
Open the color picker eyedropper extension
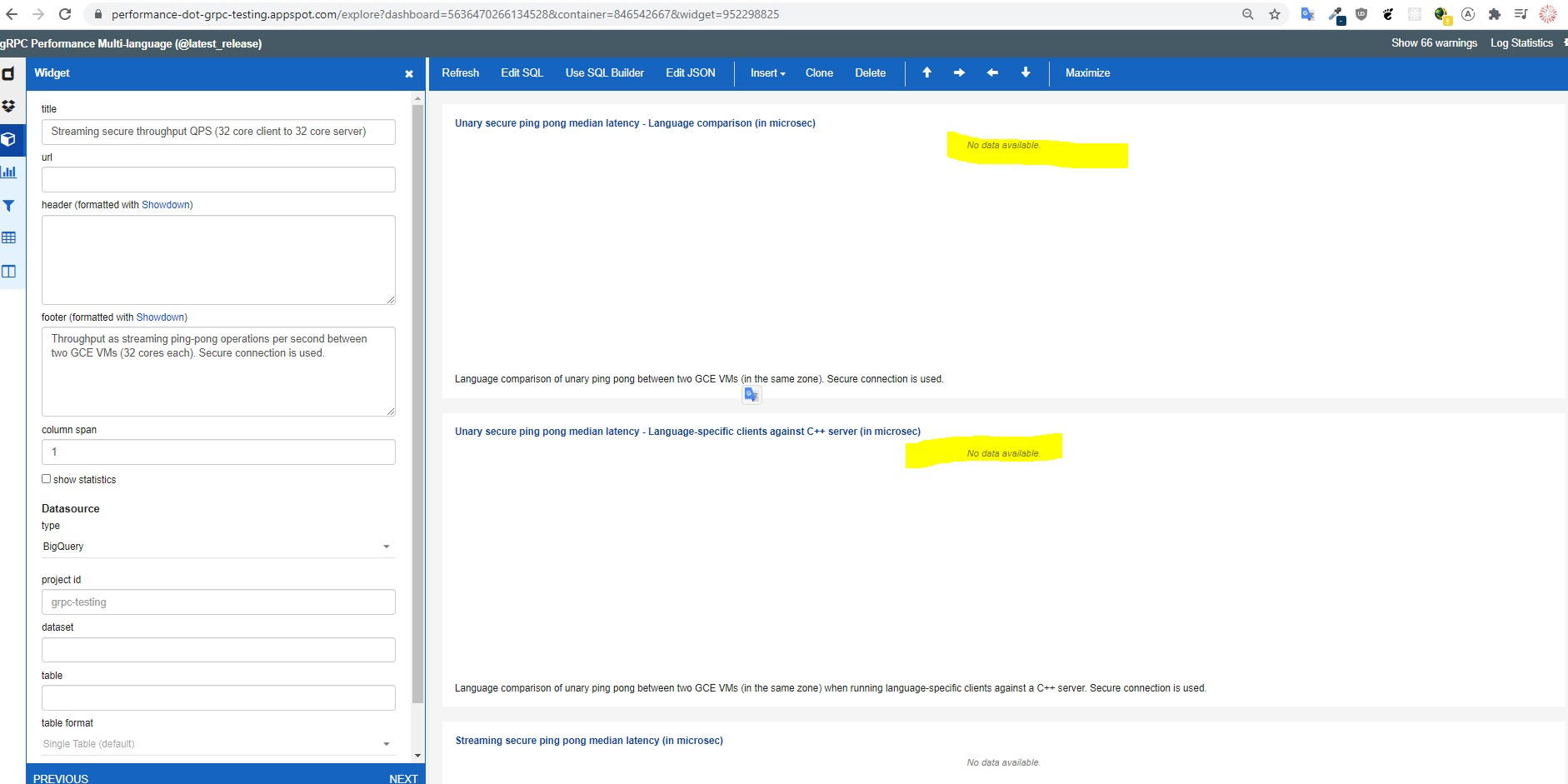coord(1336,15)
